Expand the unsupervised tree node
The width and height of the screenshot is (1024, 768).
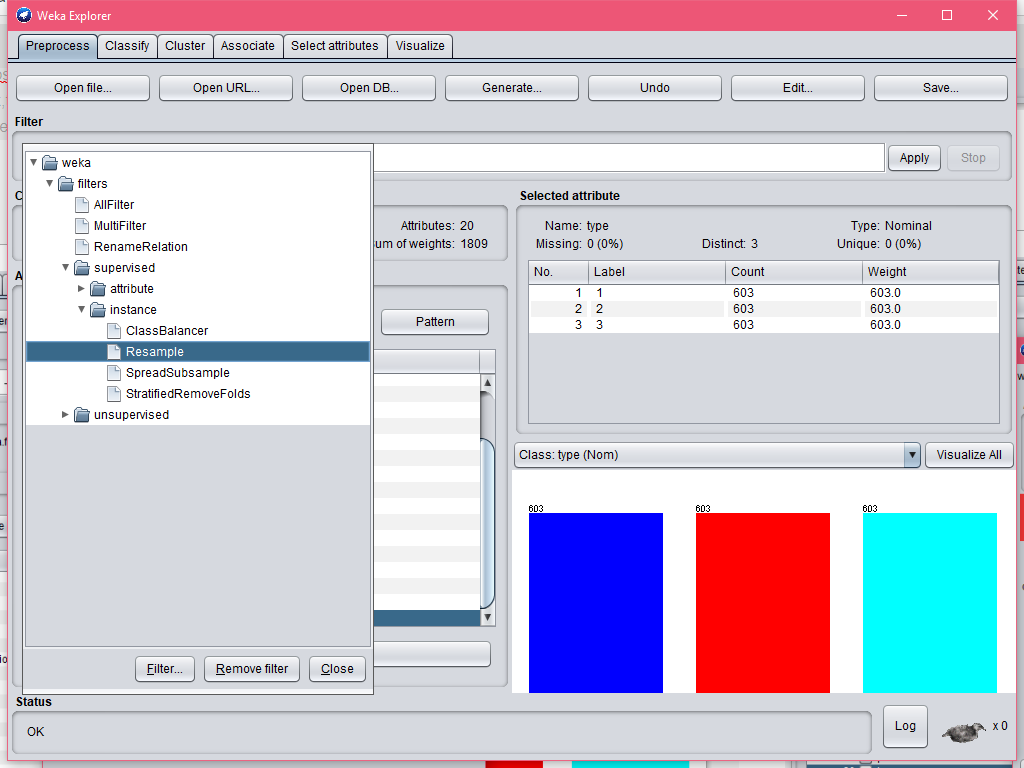click(x=65, y=414)
